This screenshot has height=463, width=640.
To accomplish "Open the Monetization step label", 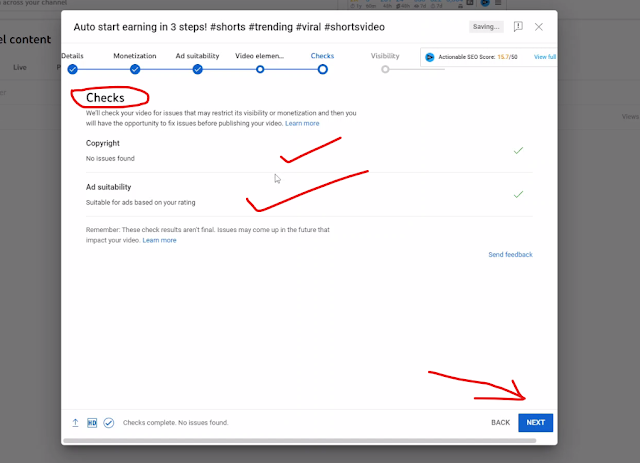I will (x=135, y=56).
